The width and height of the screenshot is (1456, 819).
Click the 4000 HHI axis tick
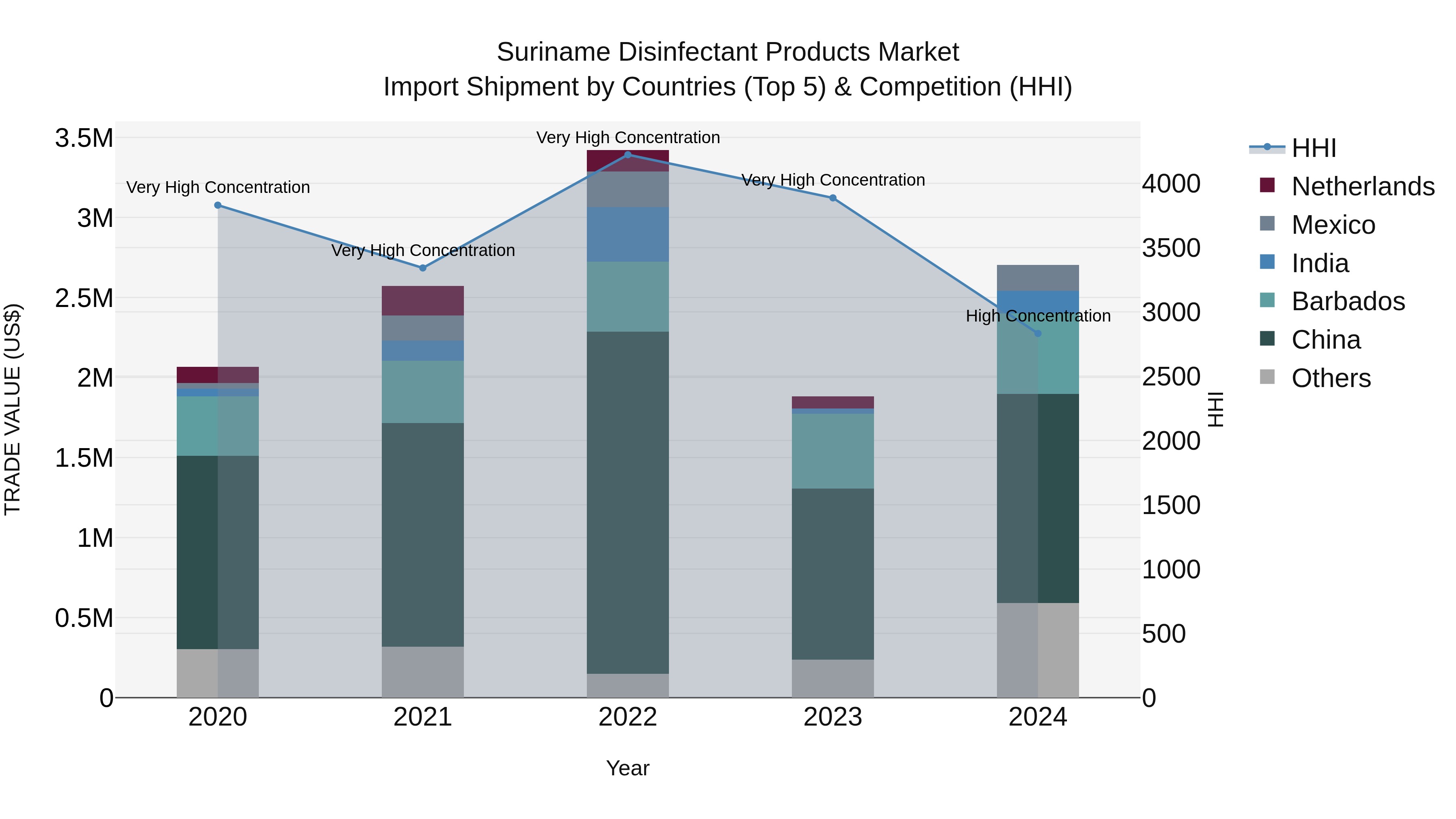(x=1171, y=184)
